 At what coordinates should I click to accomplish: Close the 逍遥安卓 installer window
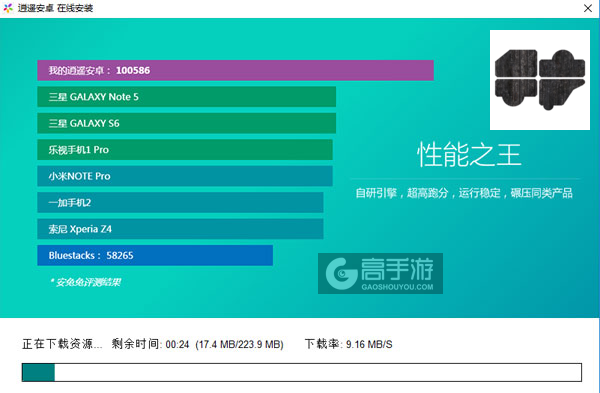click(588, 8)
